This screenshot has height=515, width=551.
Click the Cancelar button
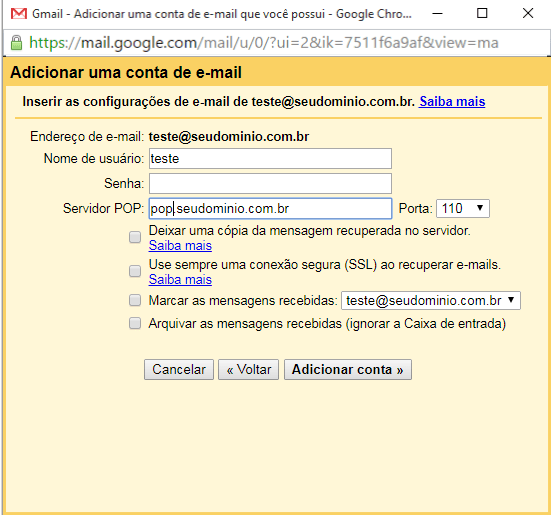click(x=179, y=370)
